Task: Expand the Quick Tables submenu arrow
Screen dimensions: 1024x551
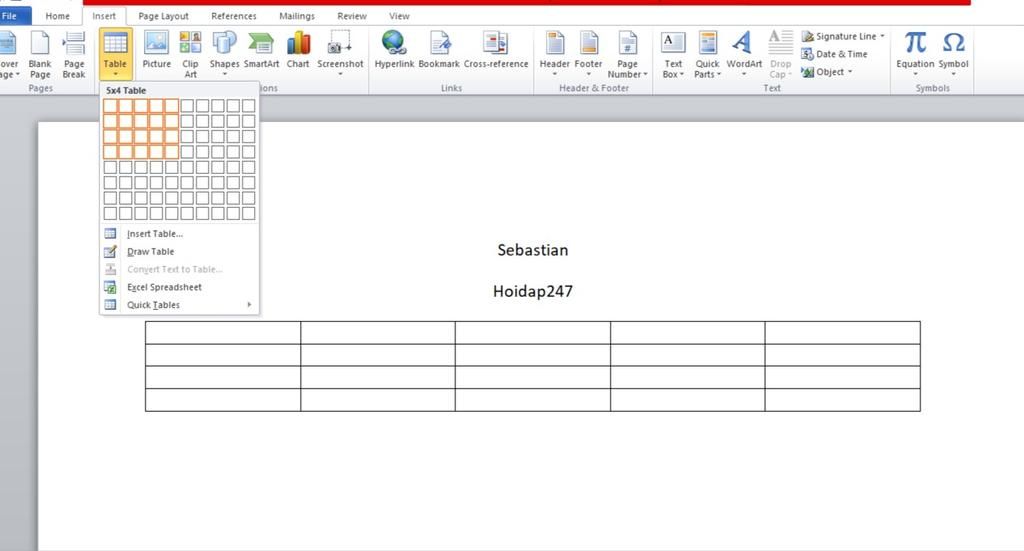Action: click(x=249, y=305)
